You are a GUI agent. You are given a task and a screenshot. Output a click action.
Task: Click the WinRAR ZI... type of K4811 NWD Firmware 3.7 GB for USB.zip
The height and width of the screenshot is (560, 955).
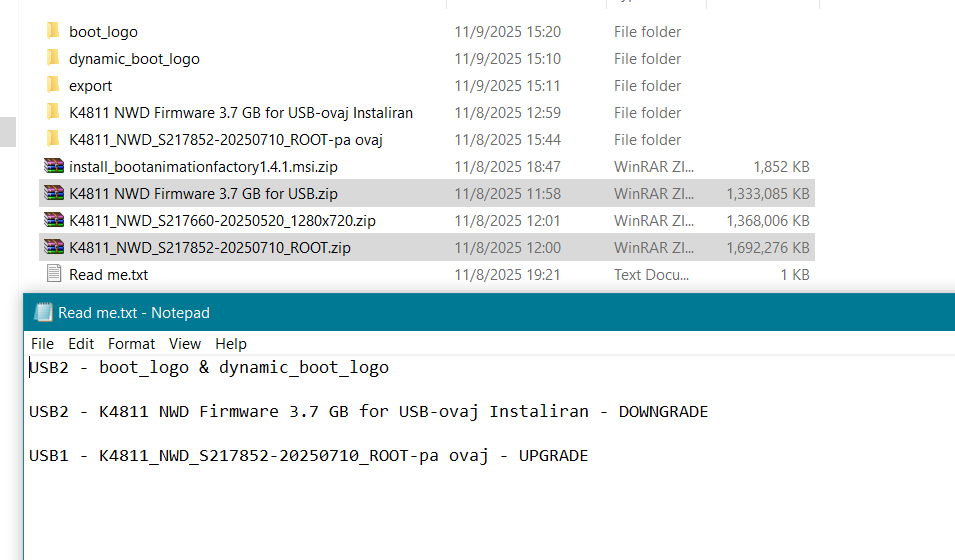point(654,194)
